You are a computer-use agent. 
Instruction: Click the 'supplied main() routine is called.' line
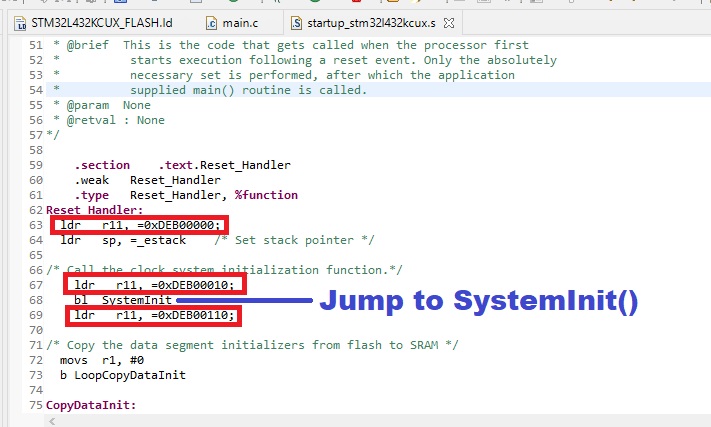(248, 90)
